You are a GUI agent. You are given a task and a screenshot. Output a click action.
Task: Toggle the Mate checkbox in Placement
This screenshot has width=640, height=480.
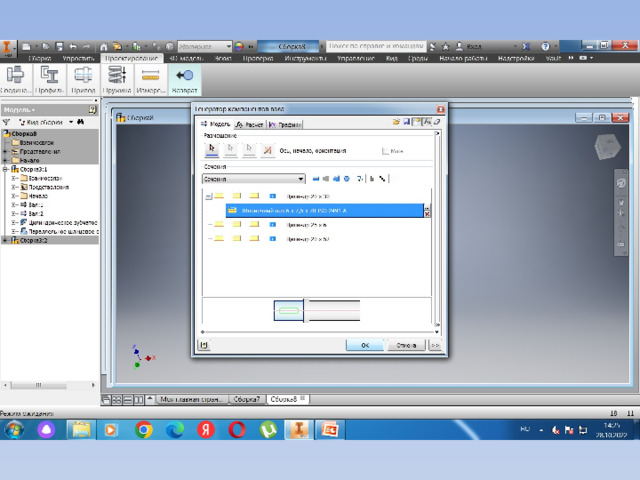click(385, 151)
